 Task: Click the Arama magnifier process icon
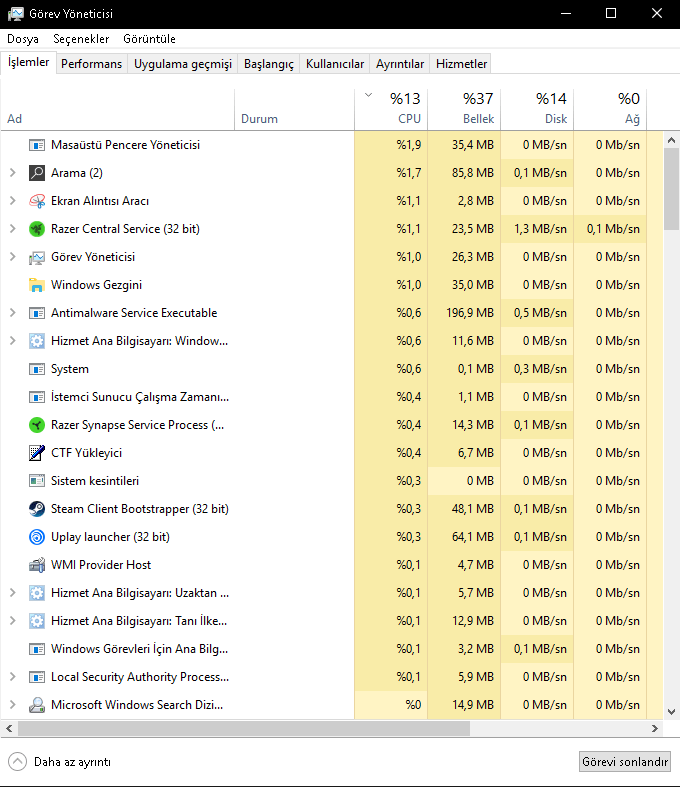tap(37, 173)
